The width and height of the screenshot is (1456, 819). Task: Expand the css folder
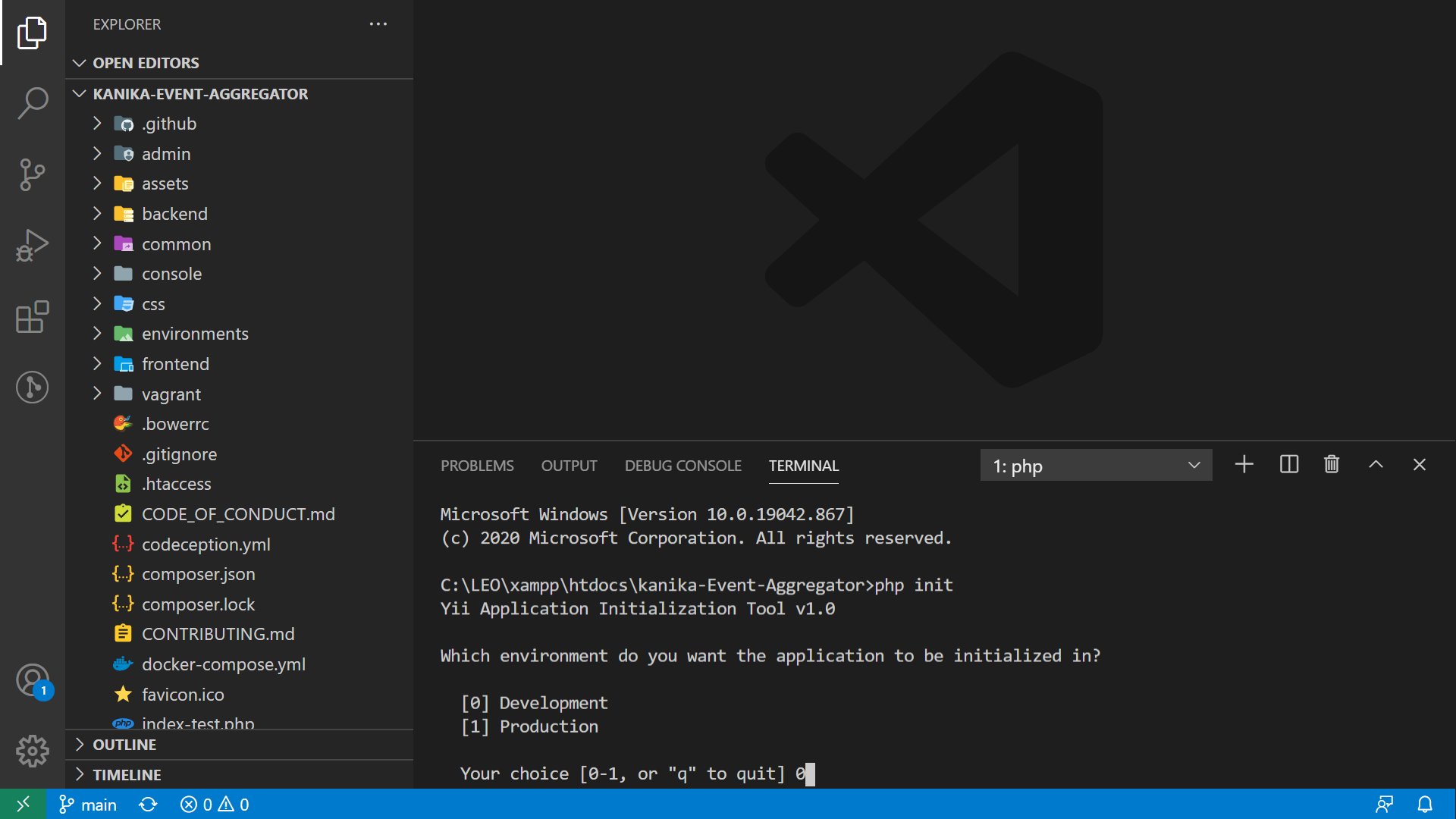240,304
